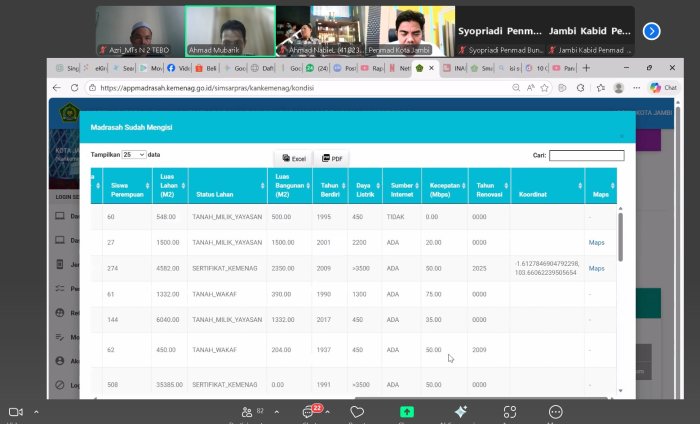Image resolution: width=700 pixels, height=424 pixels.
Task: Open the More options ellipsis icon
Action: [556, 411]
